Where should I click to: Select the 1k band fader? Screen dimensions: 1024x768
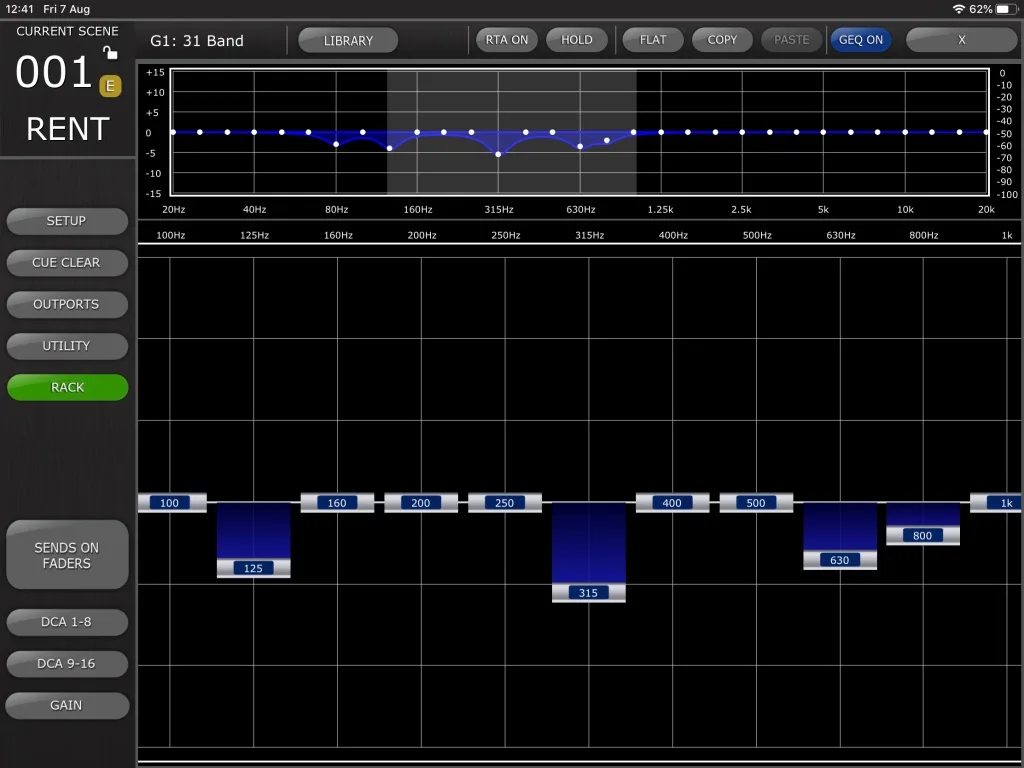(x=997, y=503)
